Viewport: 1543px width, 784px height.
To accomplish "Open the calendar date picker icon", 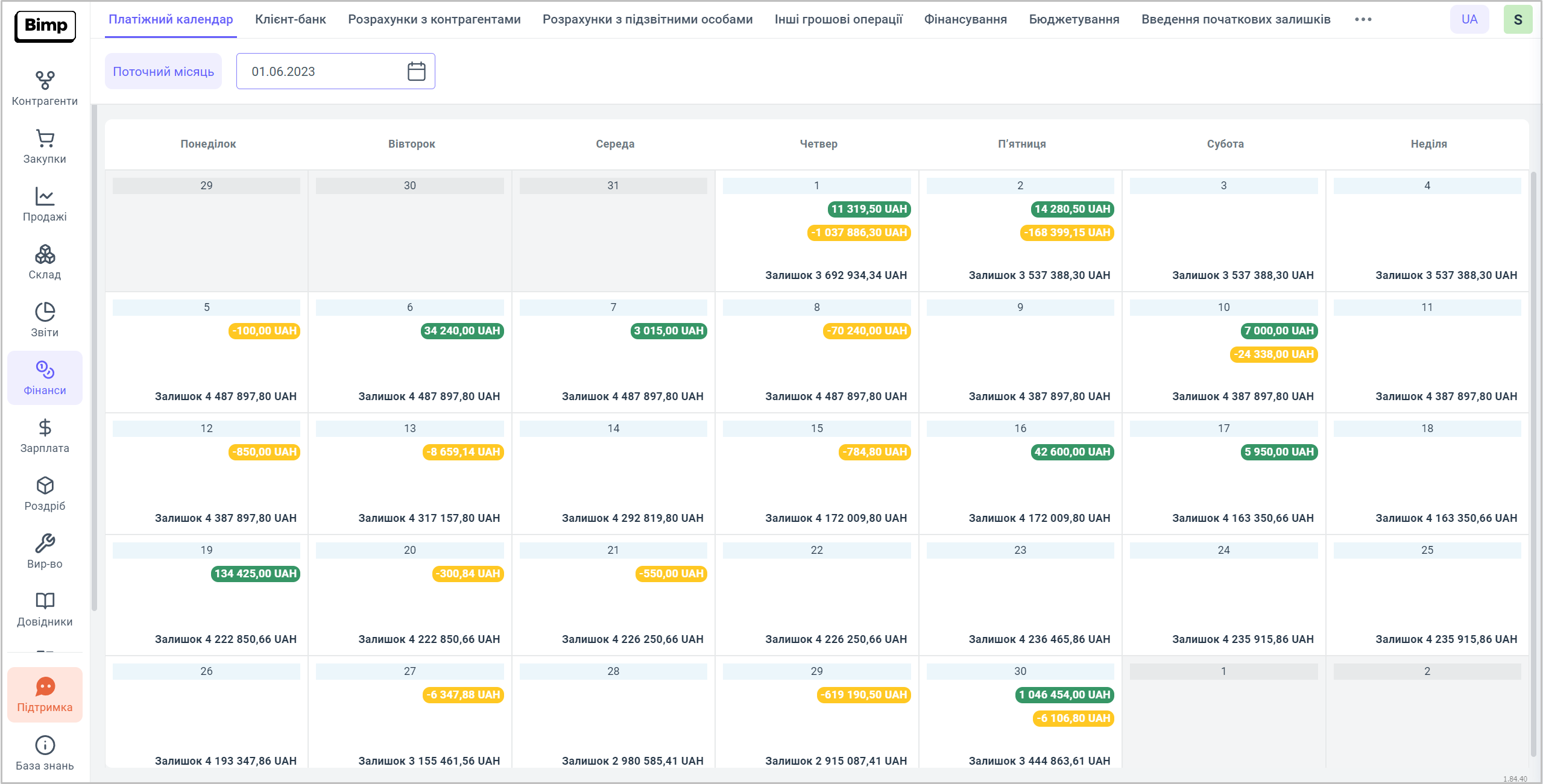I will 416,71.
